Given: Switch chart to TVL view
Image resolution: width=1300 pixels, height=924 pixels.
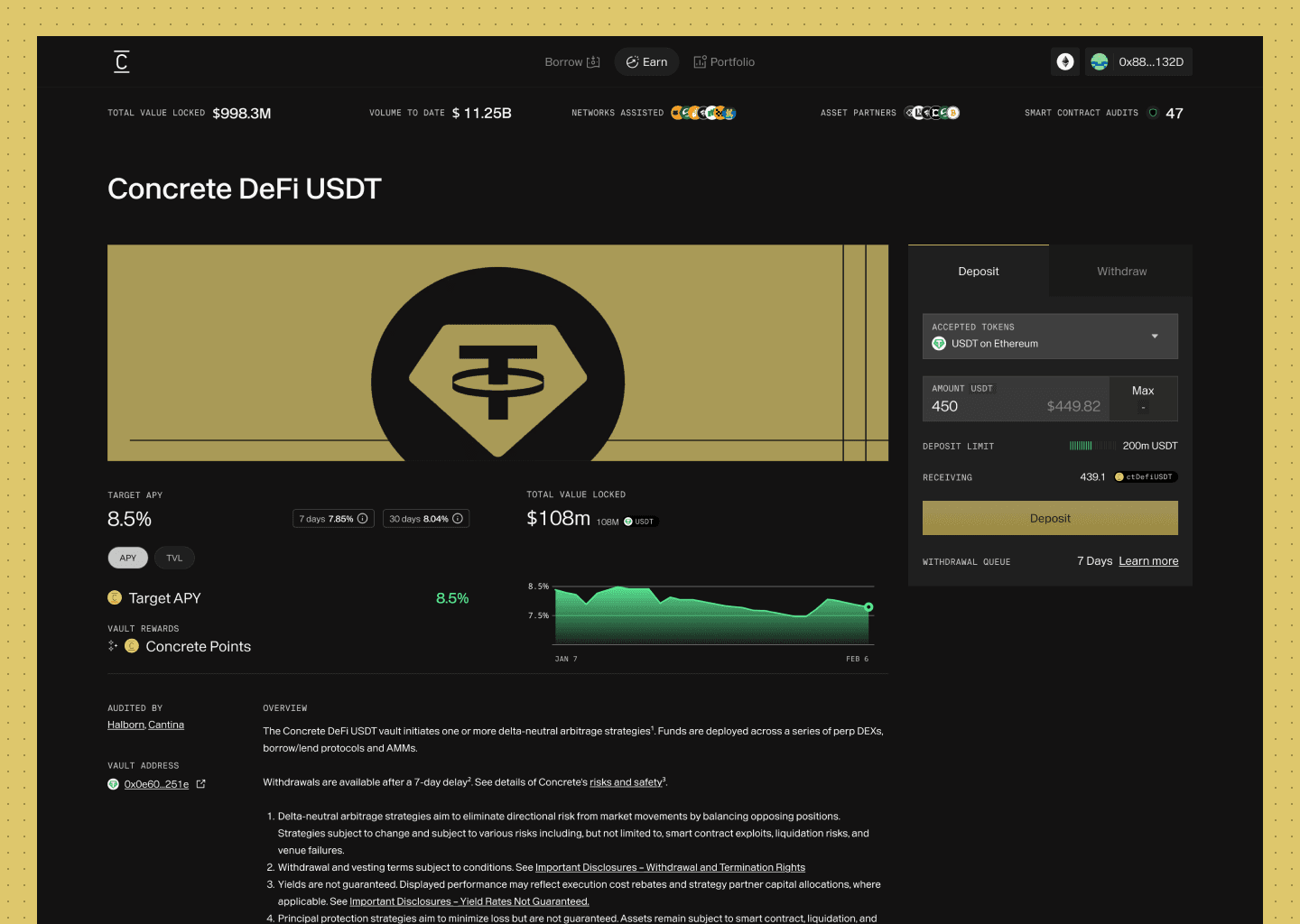Looking at the screenshot, I should tap(174, 558).
